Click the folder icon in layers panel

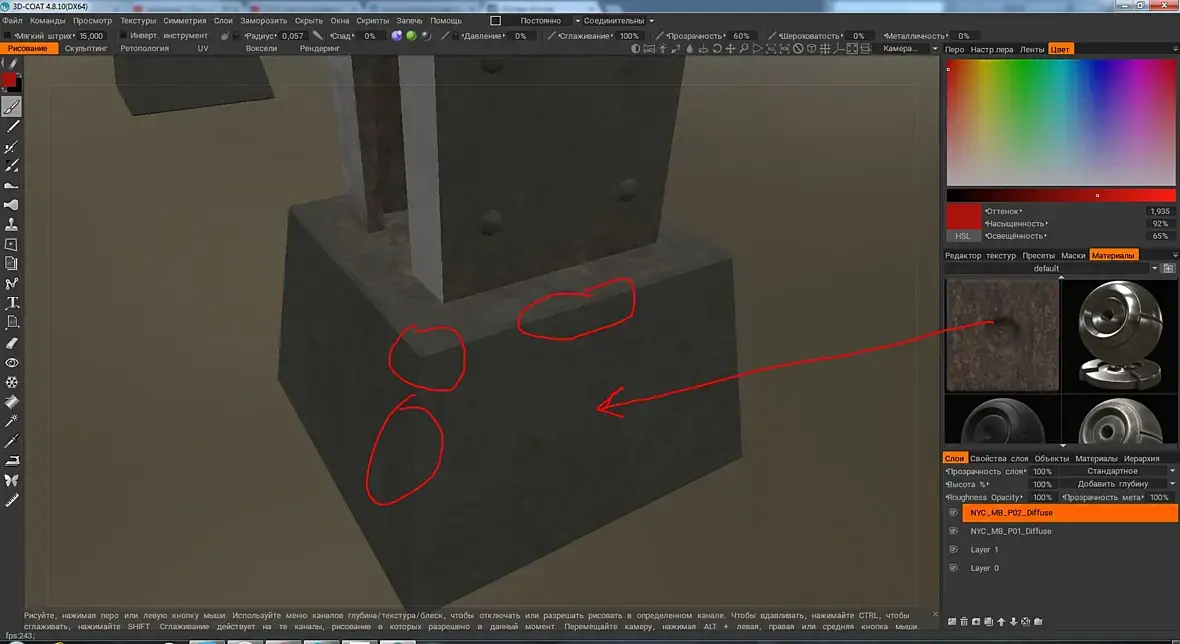tap(1039, 621)
